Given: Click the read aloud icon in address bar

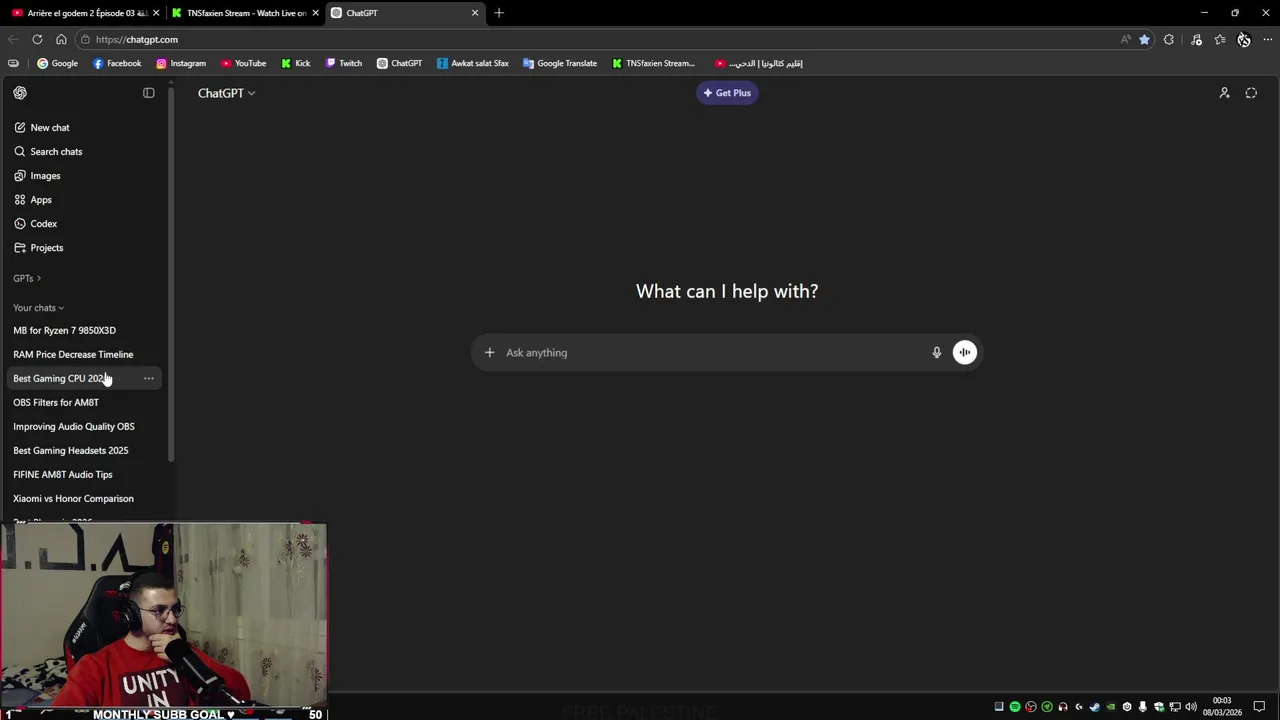Looking at the screenshot, I should (1126, 39).
